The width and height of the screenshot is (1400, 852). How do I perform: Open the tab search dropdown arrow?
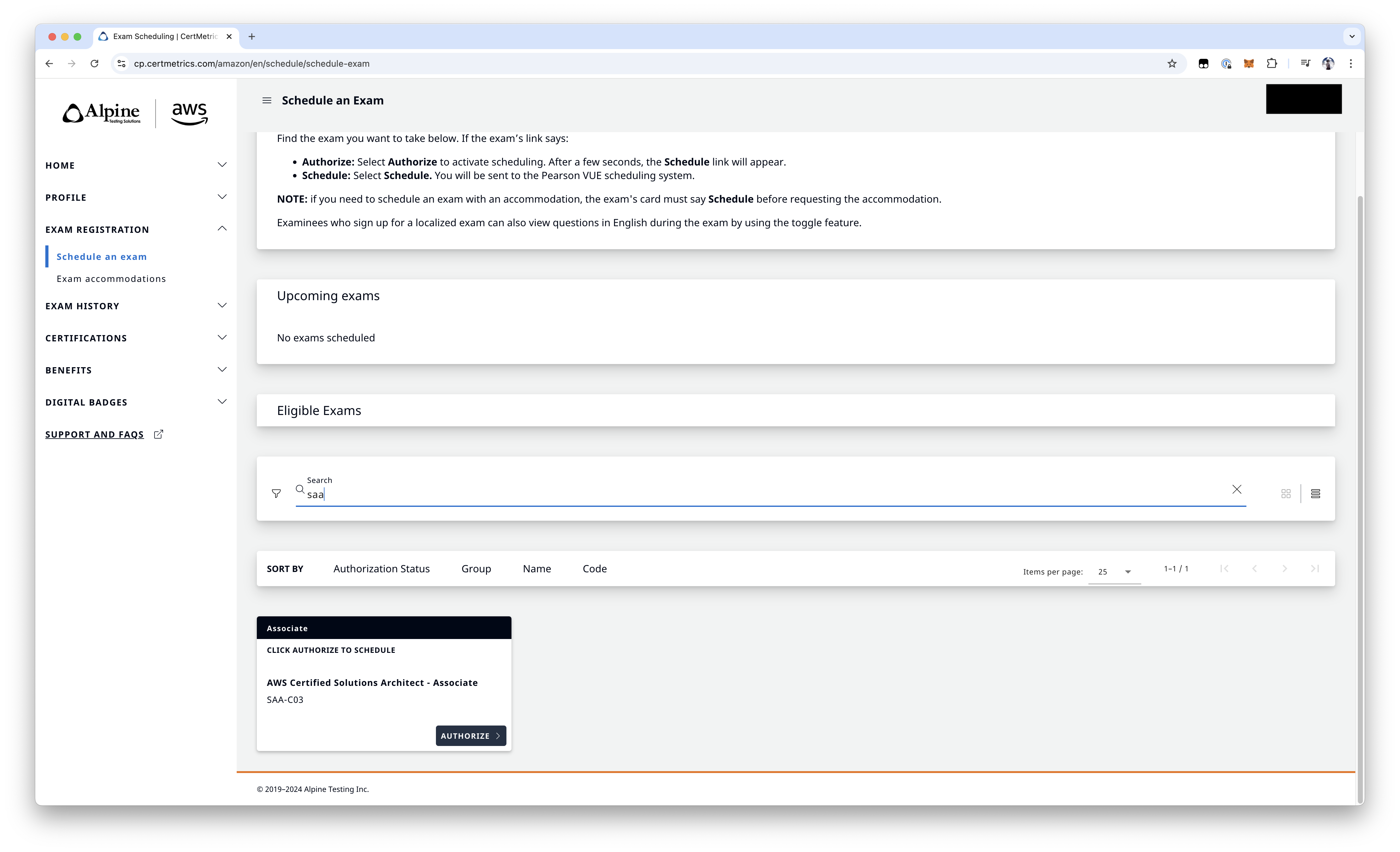click(1352, 36)
